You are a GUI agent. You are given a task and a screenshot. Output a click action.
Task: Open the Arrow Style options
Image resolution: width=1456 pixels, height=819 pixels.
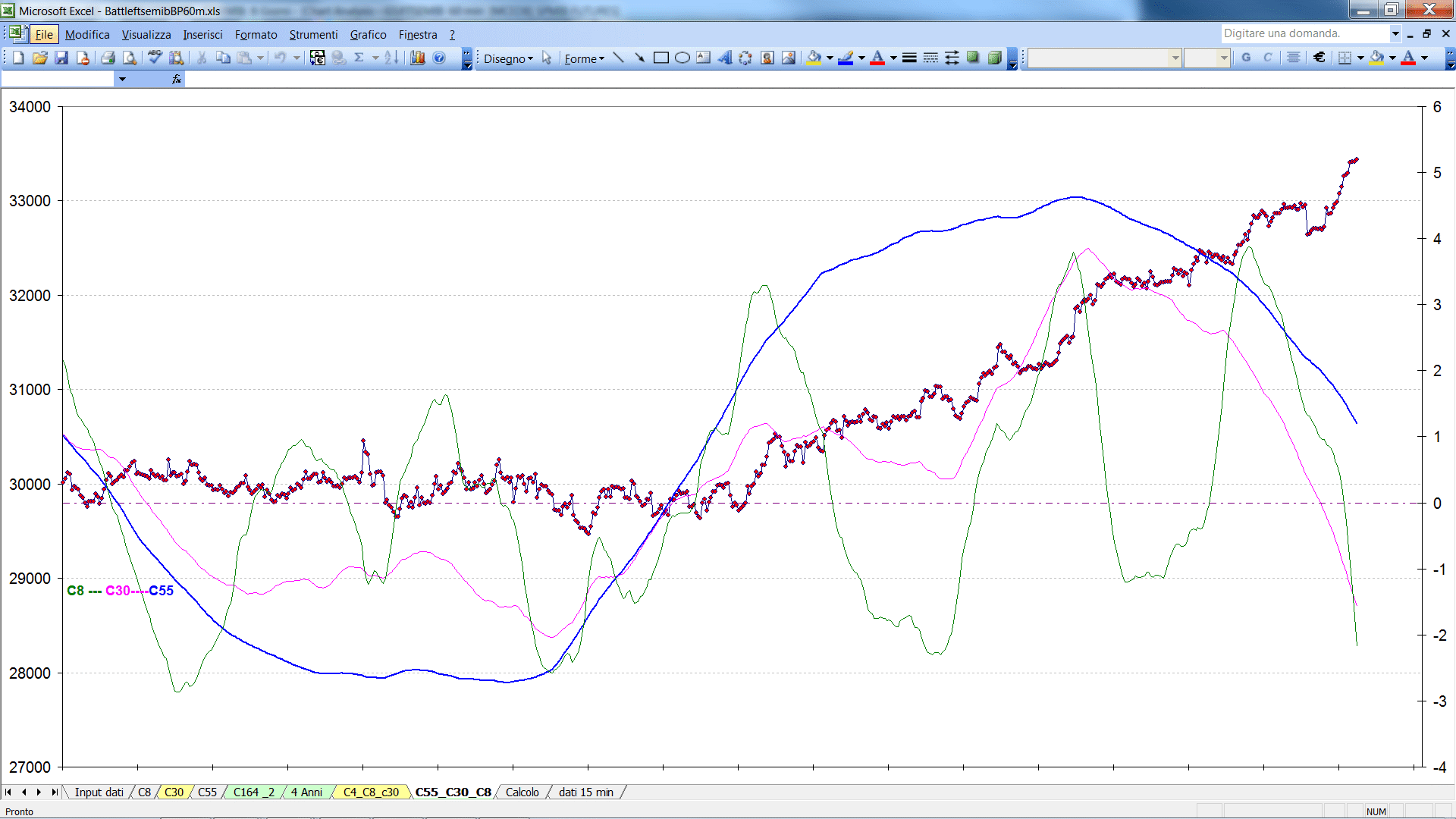pyautogui.click(x=952, y=58)
